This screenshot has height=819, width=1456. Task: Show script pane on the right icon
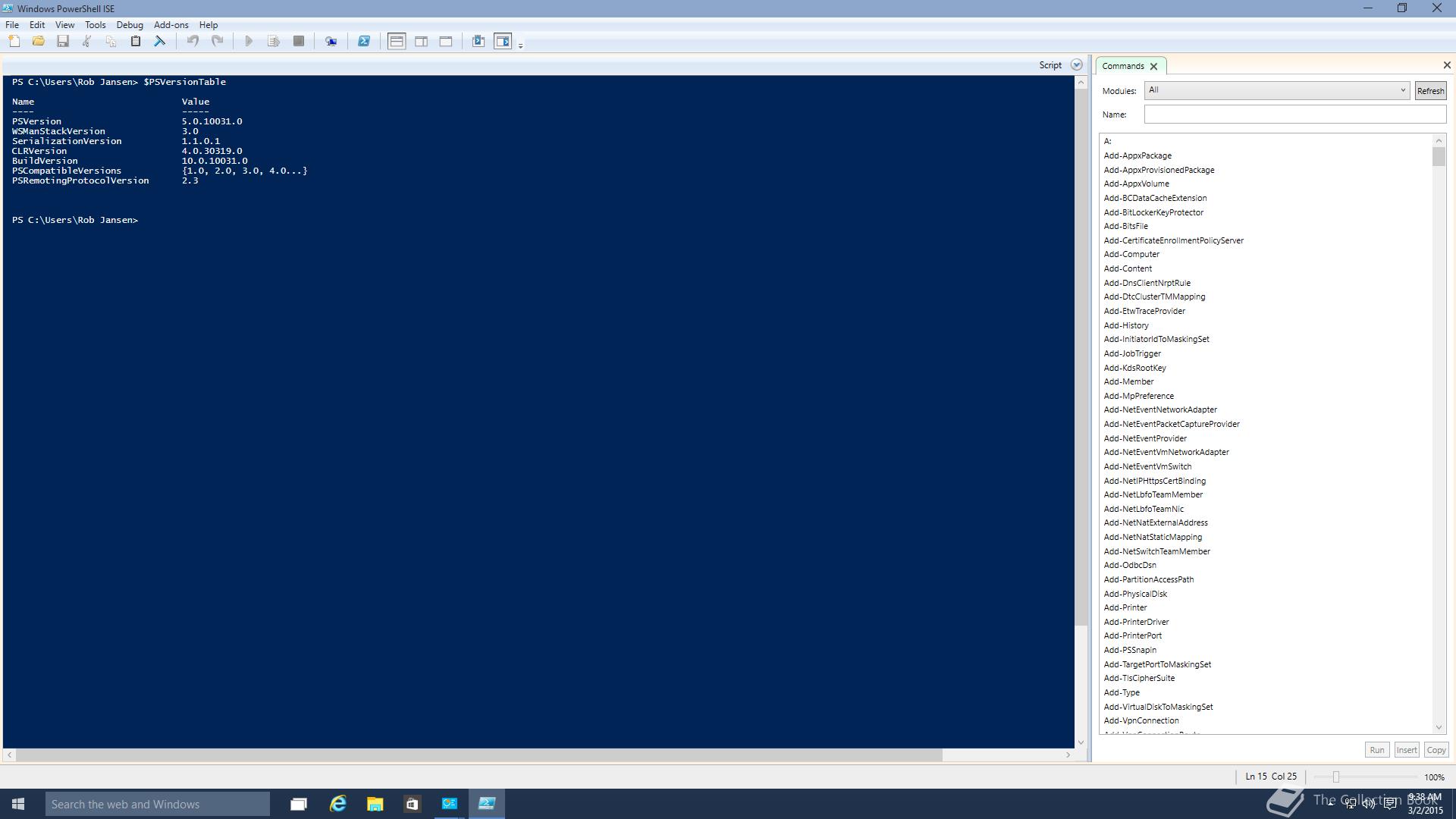click(x=422, y=42)
